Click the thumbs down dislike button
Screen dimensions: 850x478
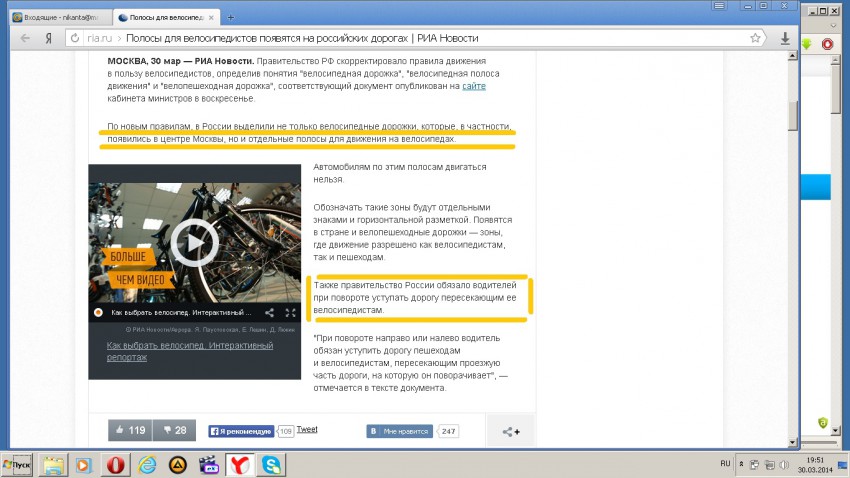172,431
